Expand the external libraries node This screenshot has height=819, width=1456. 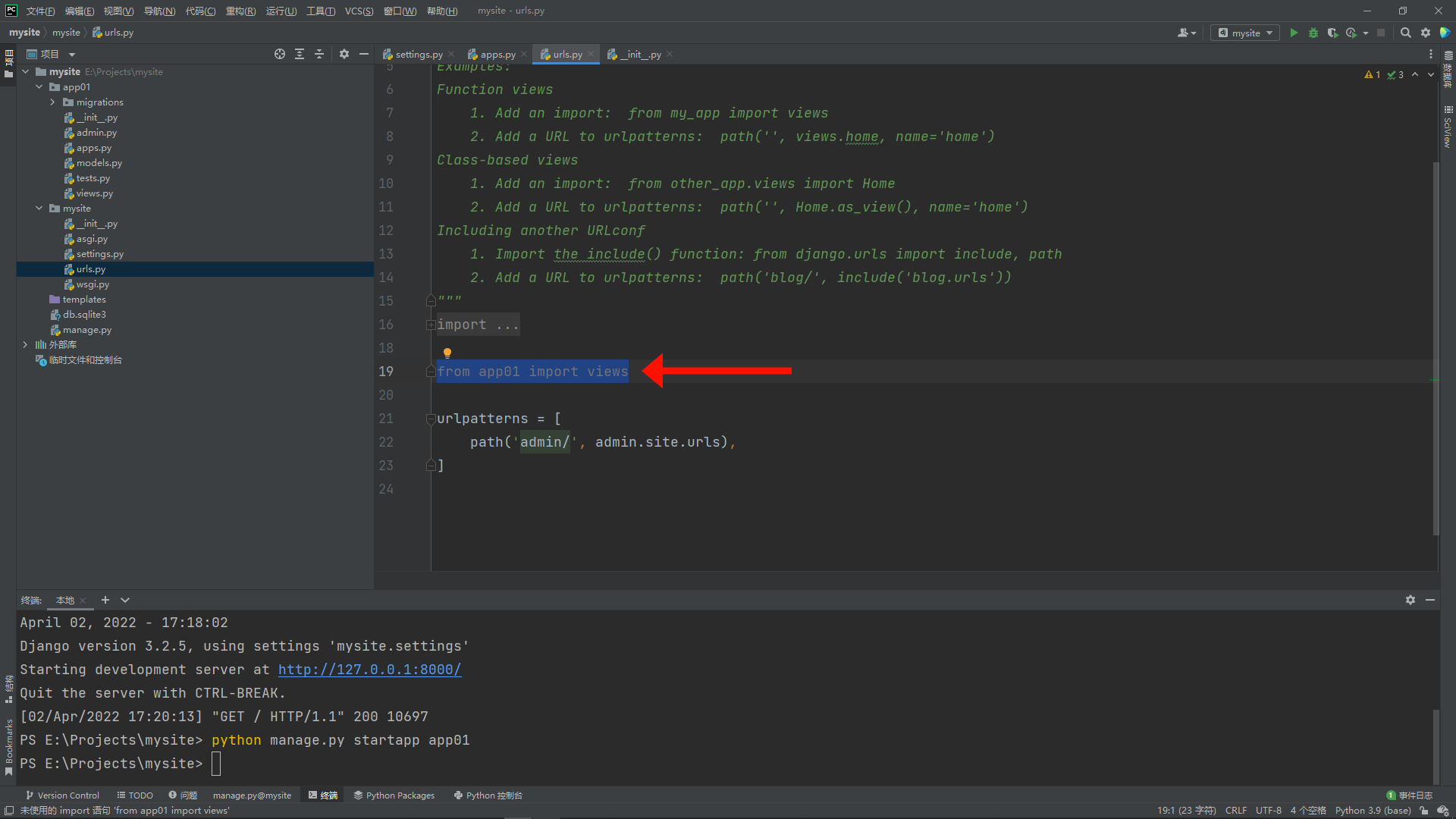pyautogui.click(x=26, y=345)
